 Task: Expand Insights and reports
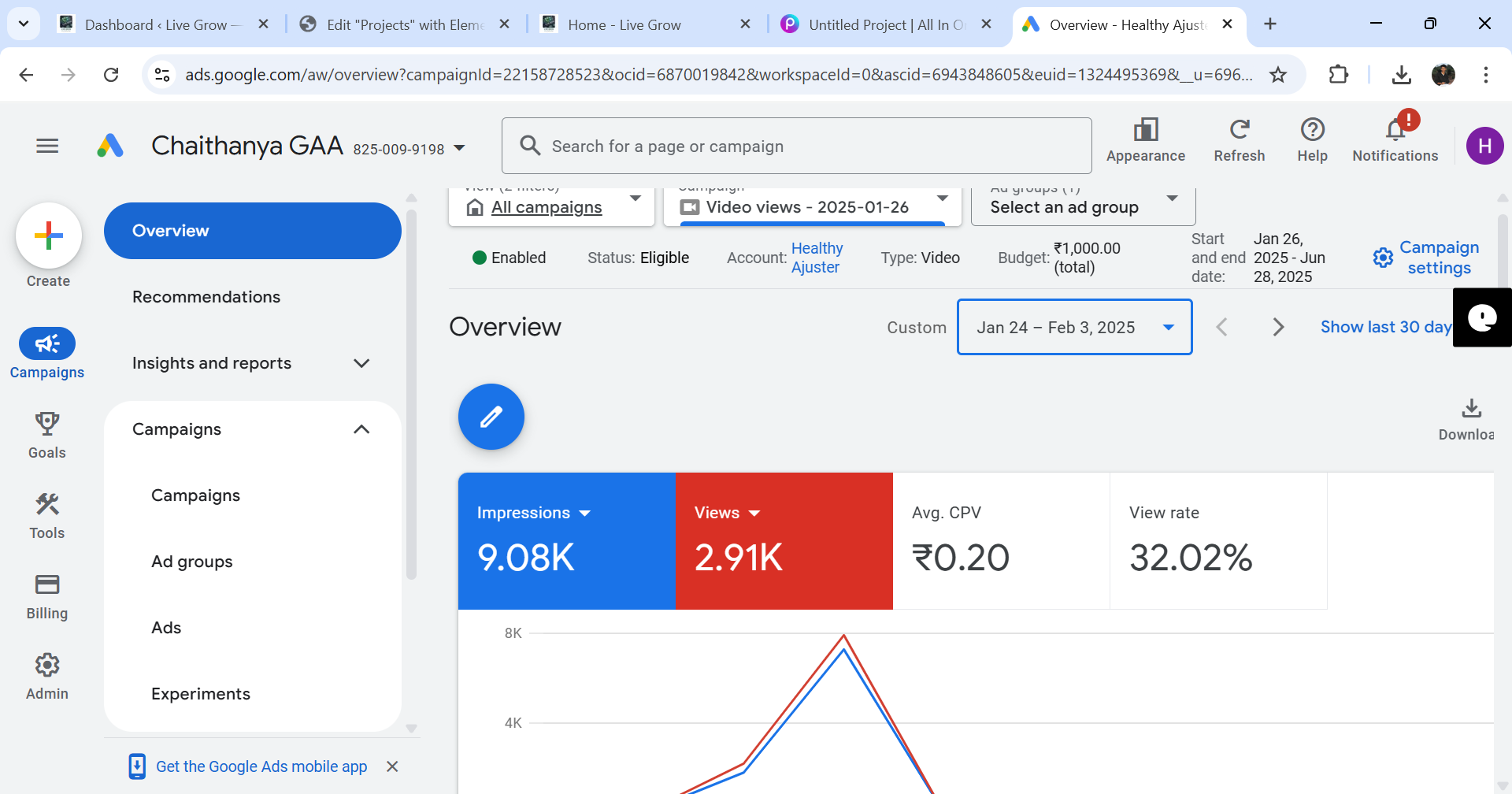point(252,363)
